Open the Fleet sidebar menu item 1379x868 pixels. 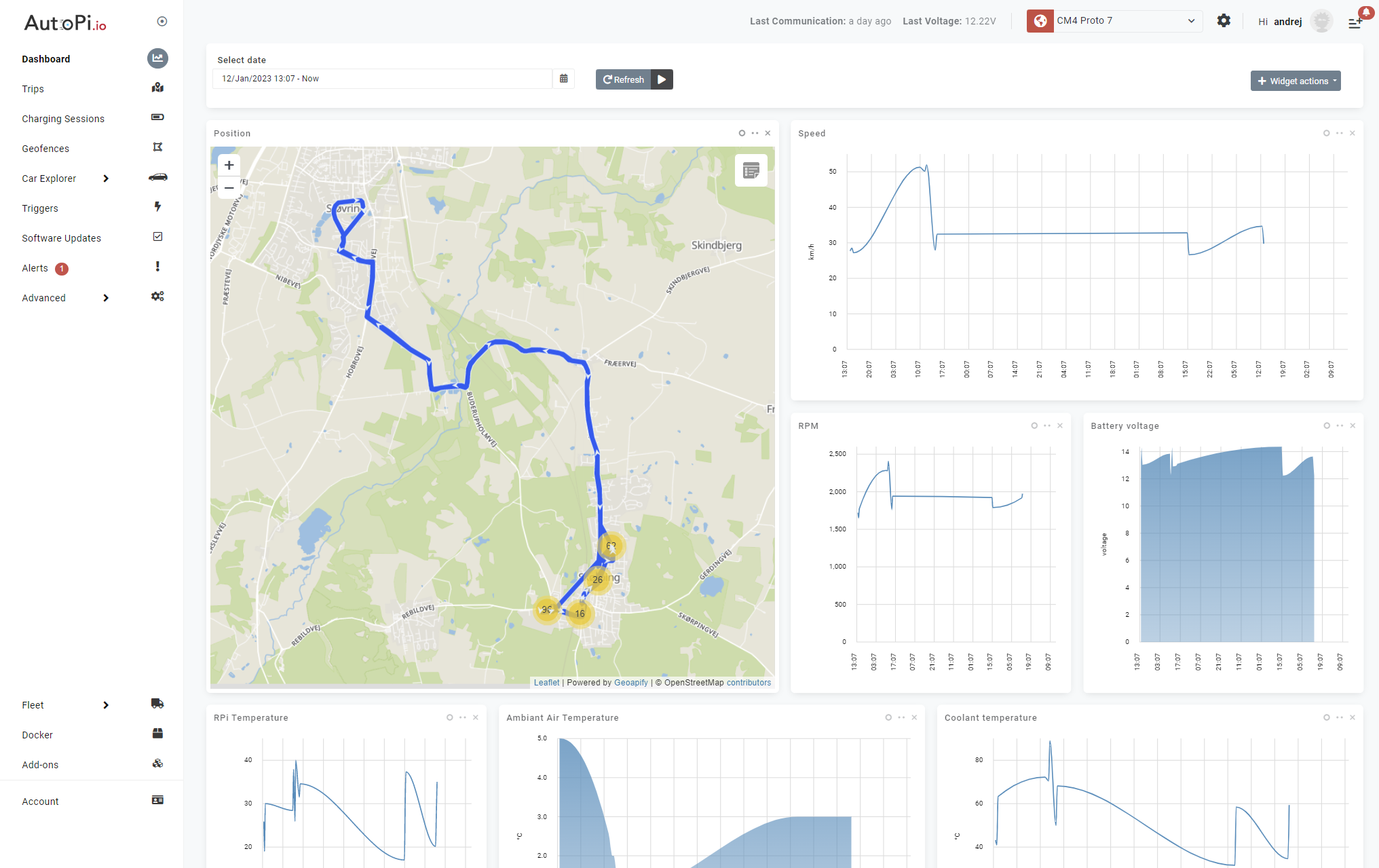coord(33,704)
